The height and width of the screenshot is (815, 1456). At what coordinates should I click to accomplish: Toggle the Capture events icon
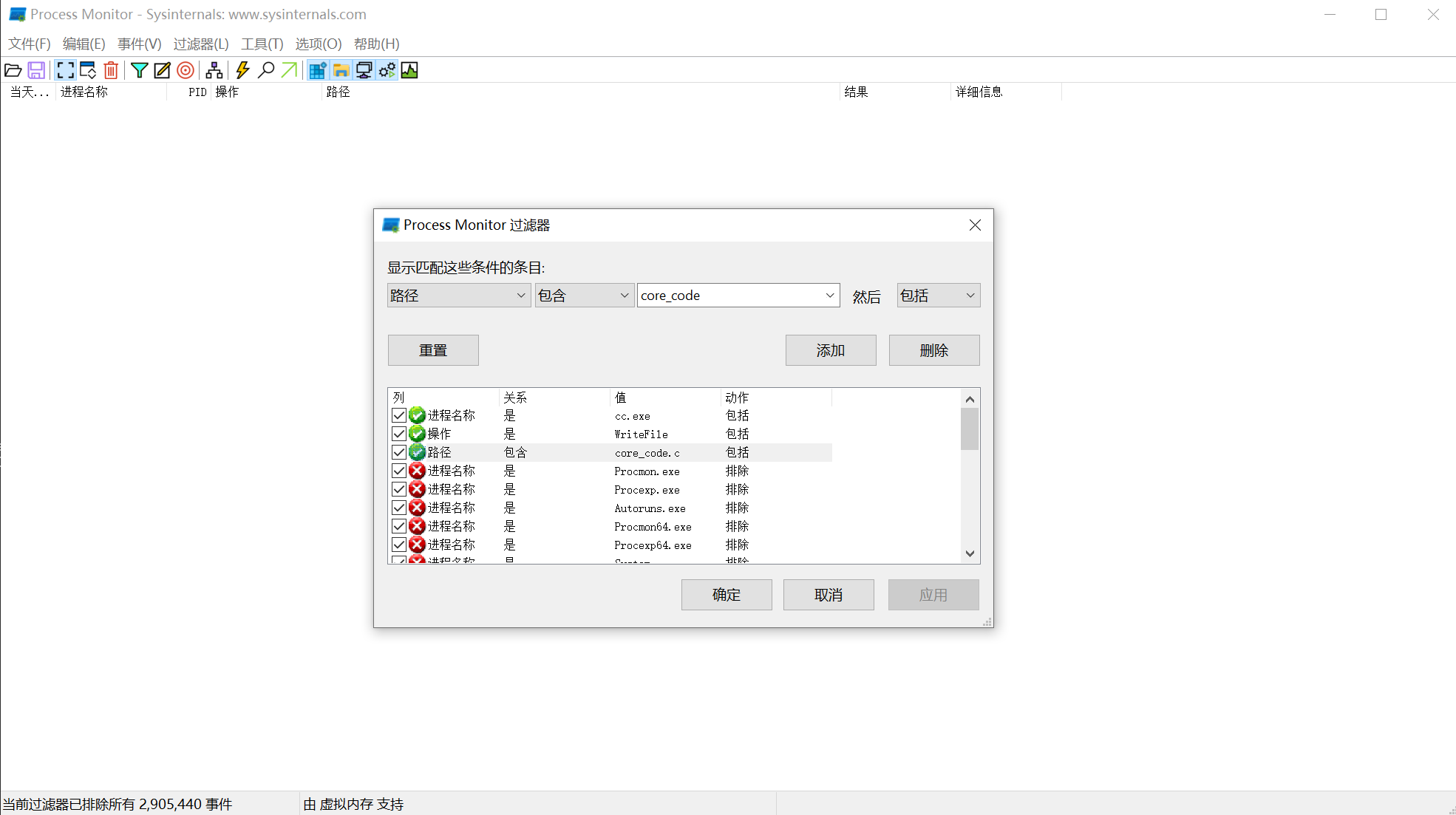click(65, 70)
